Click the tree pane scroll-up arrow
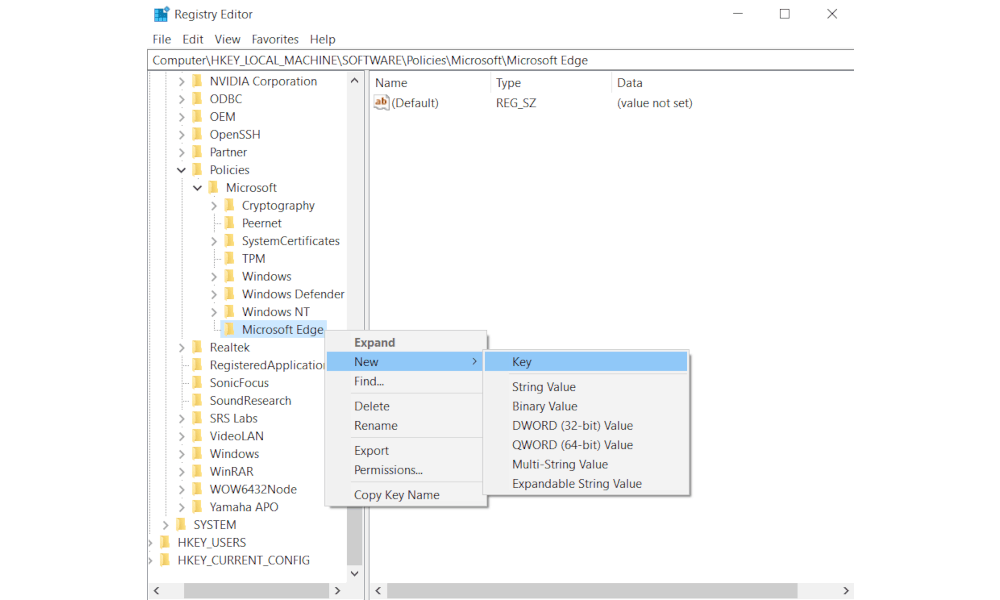This screenshot has width=1000, height=600. click(355, 81)
